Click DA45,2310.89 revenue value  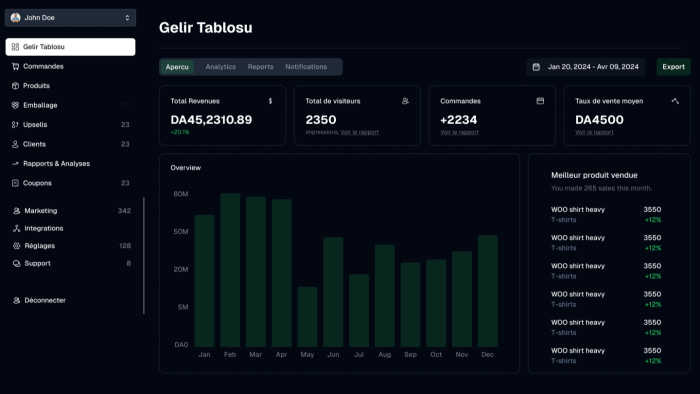[x=211, y=120]
